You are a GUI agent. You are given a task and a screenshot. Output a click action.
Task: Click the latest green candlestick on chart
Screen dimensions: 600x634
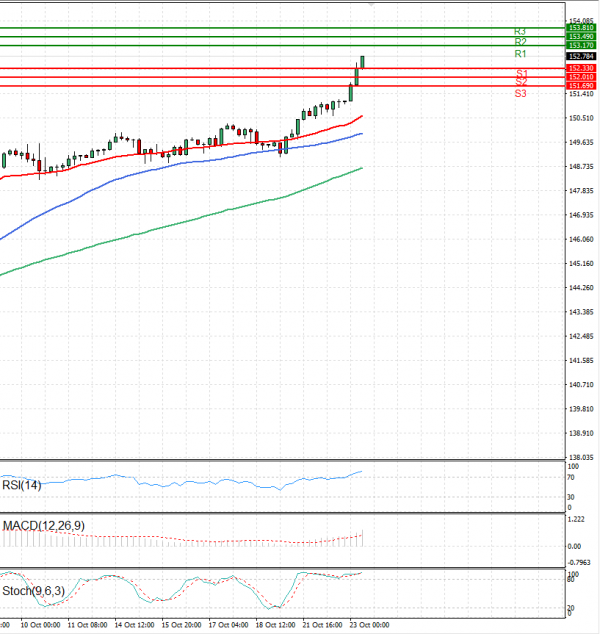[x=361, y=62]
